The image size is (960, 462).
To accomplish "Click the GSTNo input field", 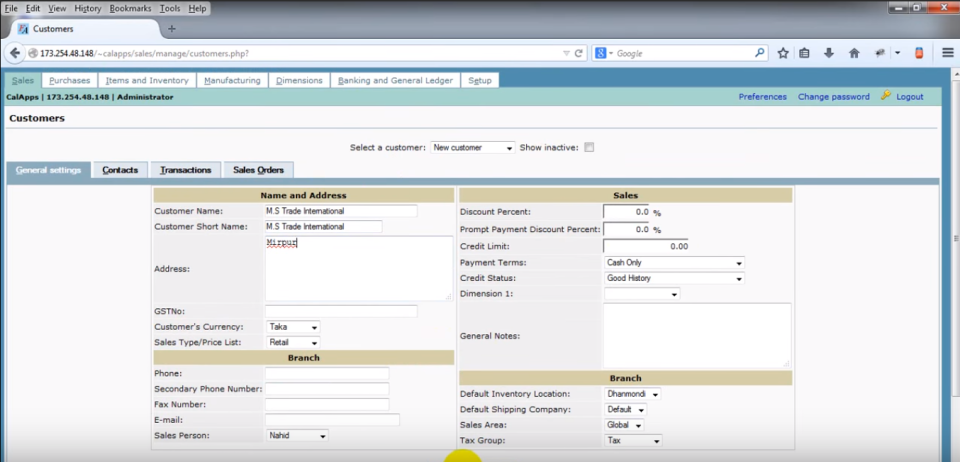I will (341, 311).
